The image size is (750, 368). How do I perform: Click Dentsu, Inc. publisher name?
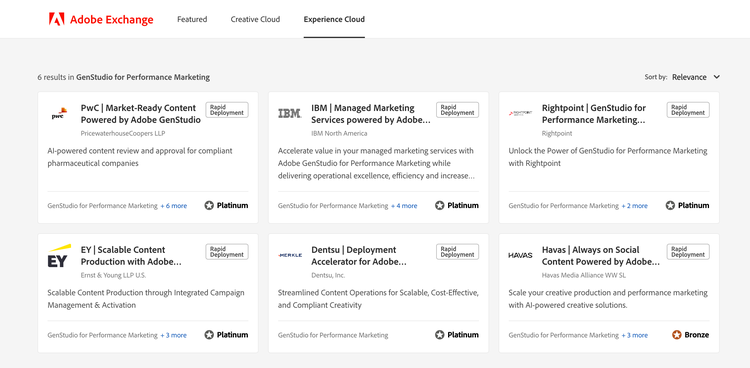(x=328, y=275)
